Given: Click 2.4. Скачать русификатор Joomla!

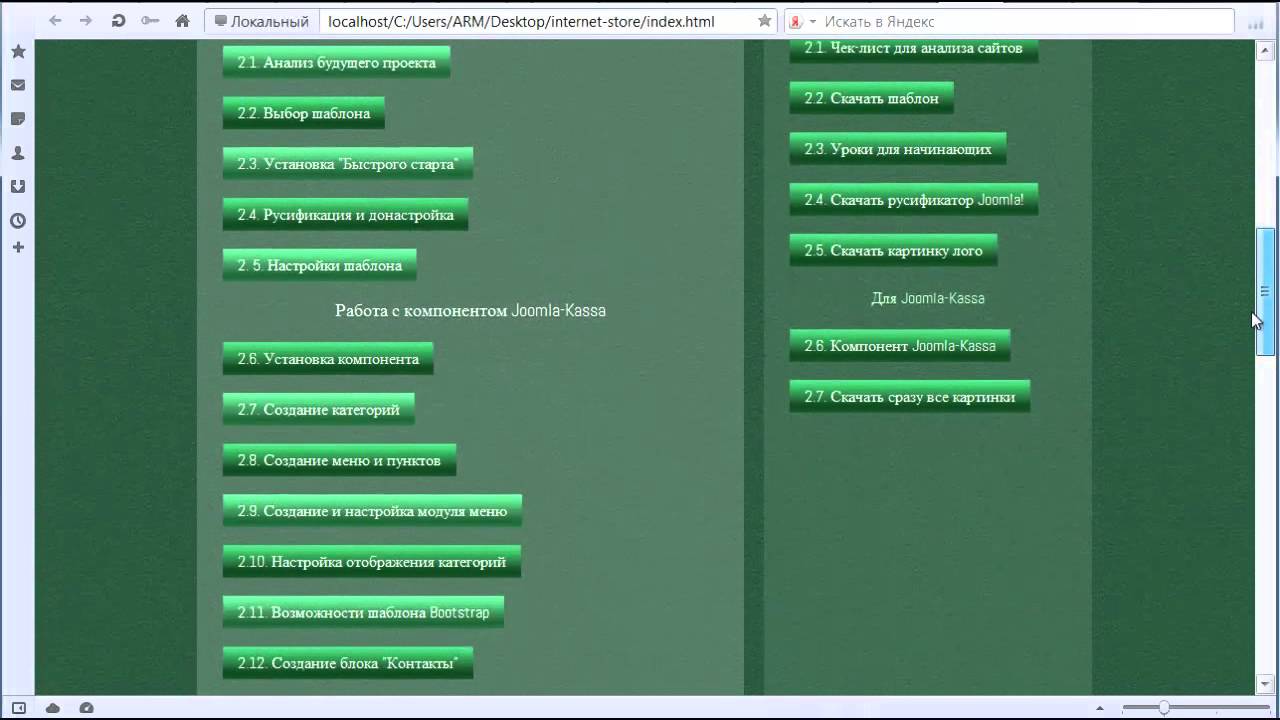Looking at the screenshot, I should tap(914, 199).
